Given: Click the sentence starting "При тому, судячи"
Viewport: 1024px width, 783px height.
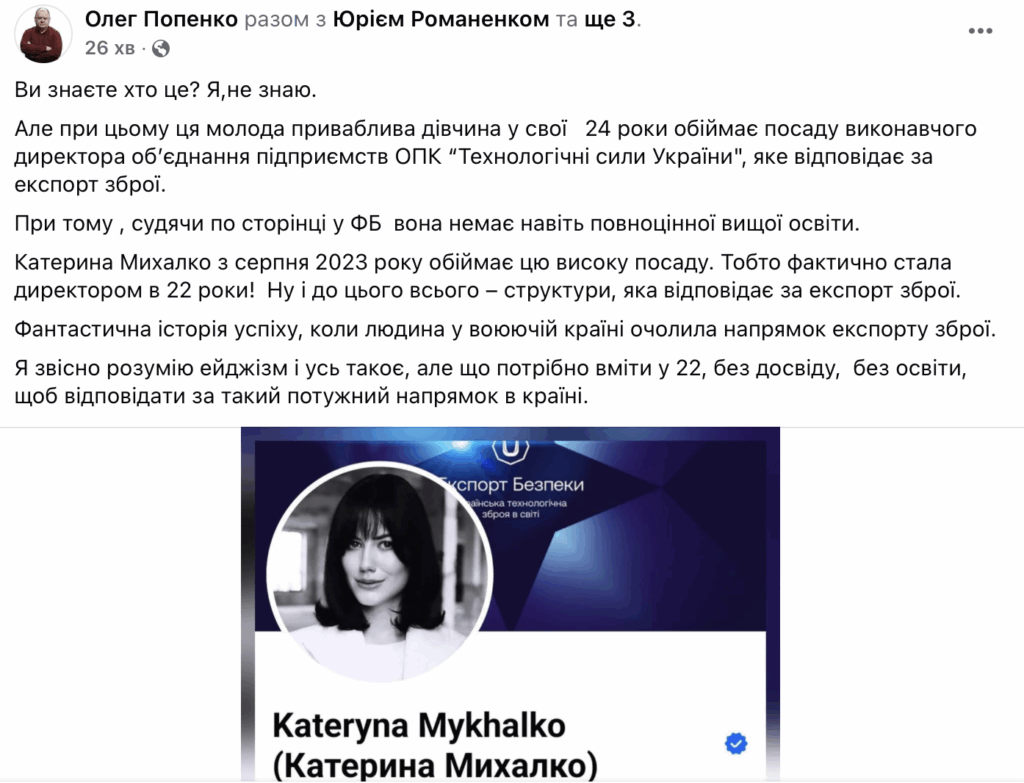Looking at the screenshot, I should (x=437, y=224).
